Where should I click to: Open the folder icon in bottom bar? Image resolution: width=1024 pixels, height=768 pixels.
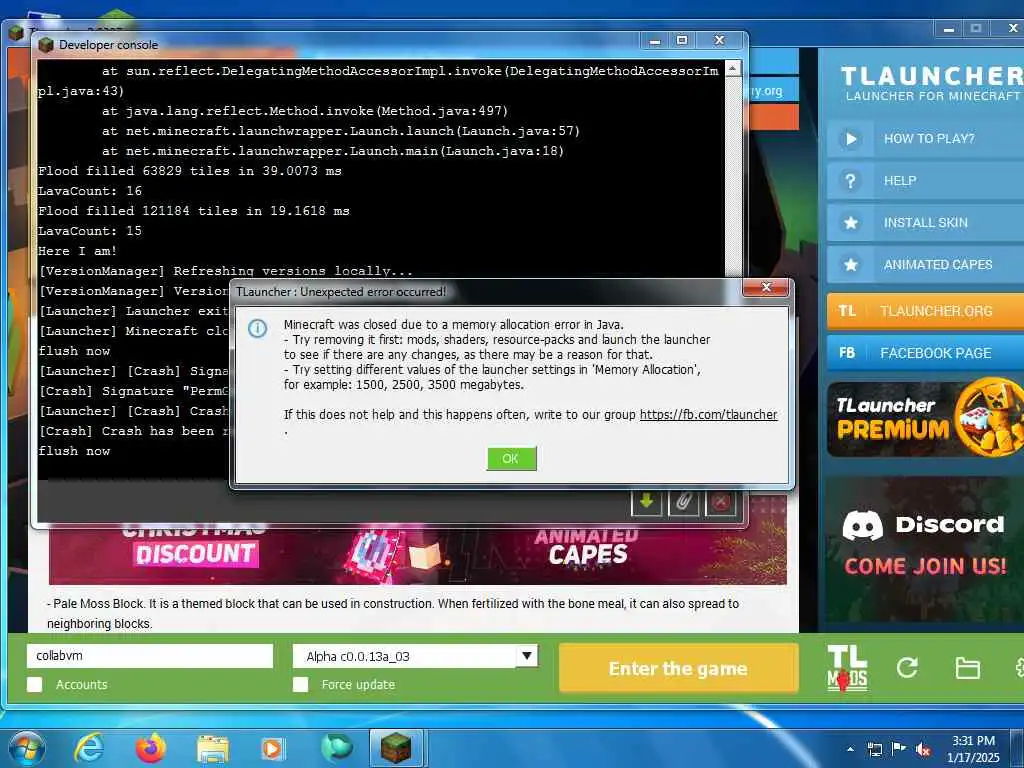pyautogui.click(x=967, y=668)
